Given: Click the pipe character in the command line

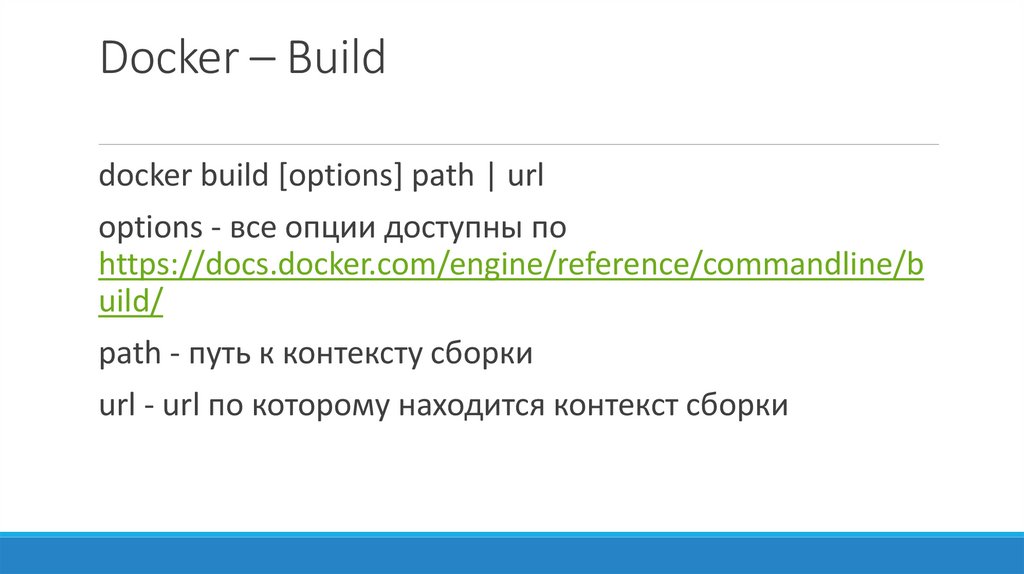Looking at the screenshot, I should [490, 177].
